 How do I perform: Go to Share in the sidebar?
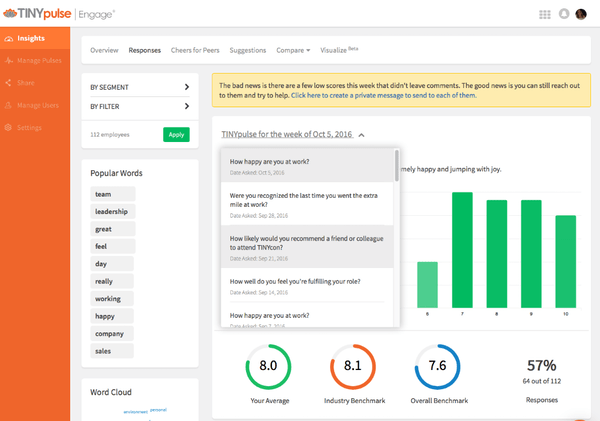(x=35, y=83)
